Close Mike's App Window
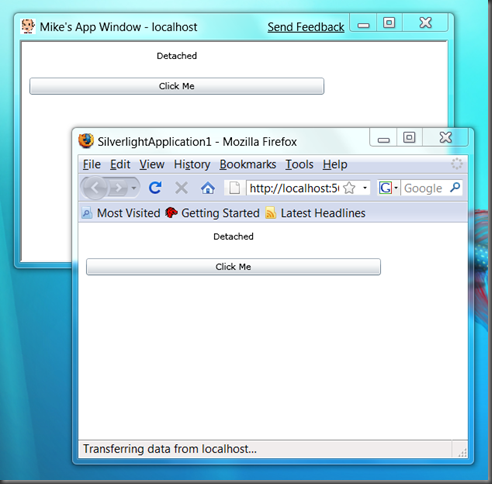The image size is (492, 484). (x=426, y=23)
